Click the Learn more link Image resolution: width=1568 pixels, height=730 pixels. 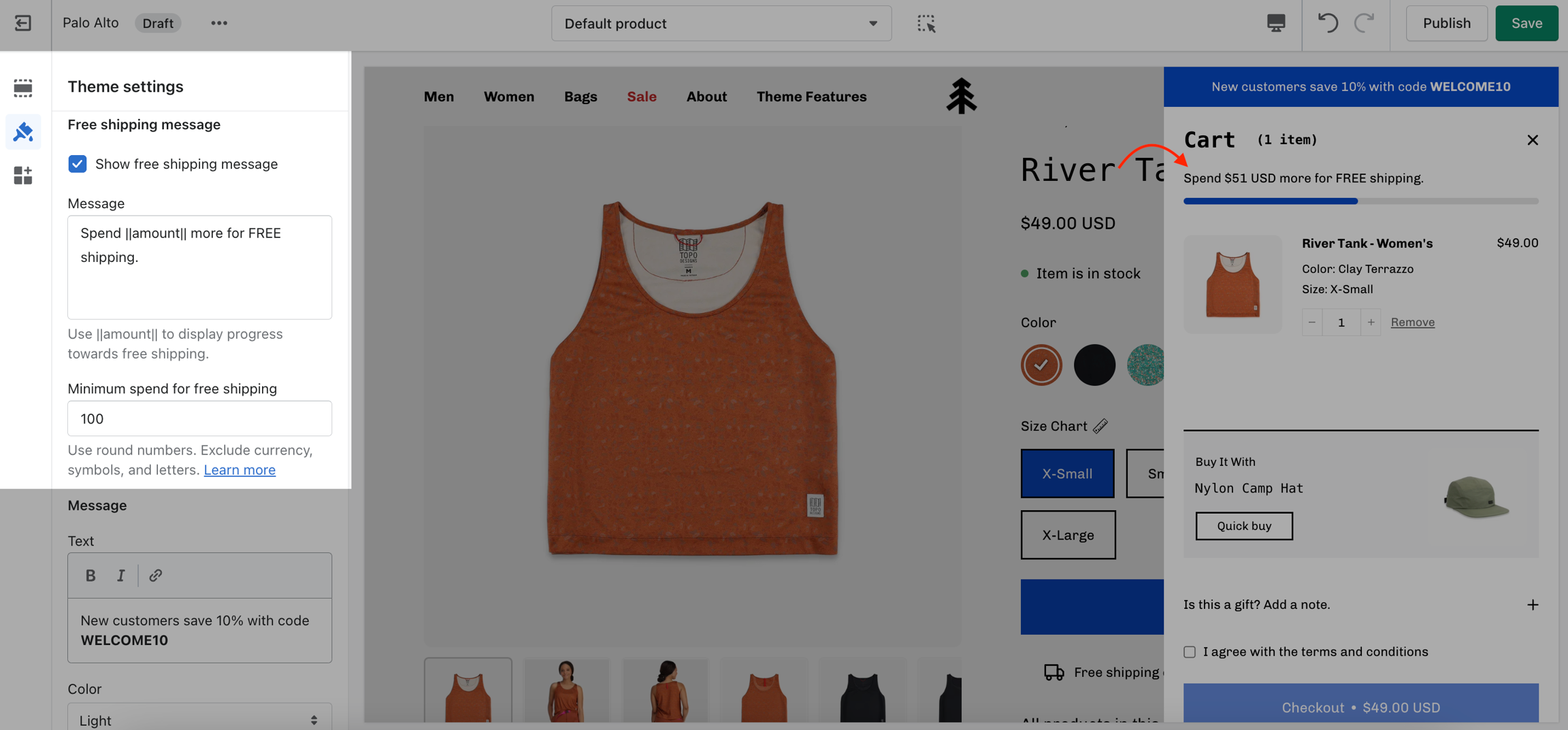click(240, 470)
